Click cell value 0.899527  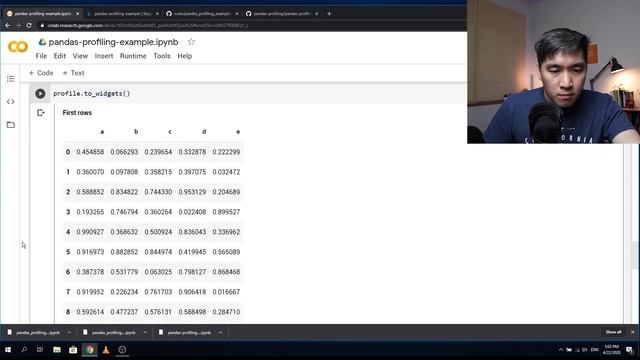coord(226,212)
